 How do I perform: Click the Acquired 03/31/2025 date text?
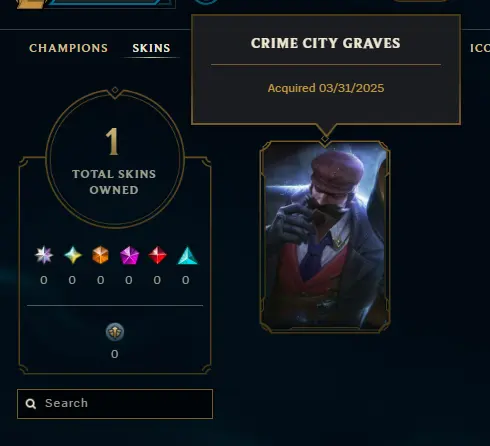click(326, 88)
